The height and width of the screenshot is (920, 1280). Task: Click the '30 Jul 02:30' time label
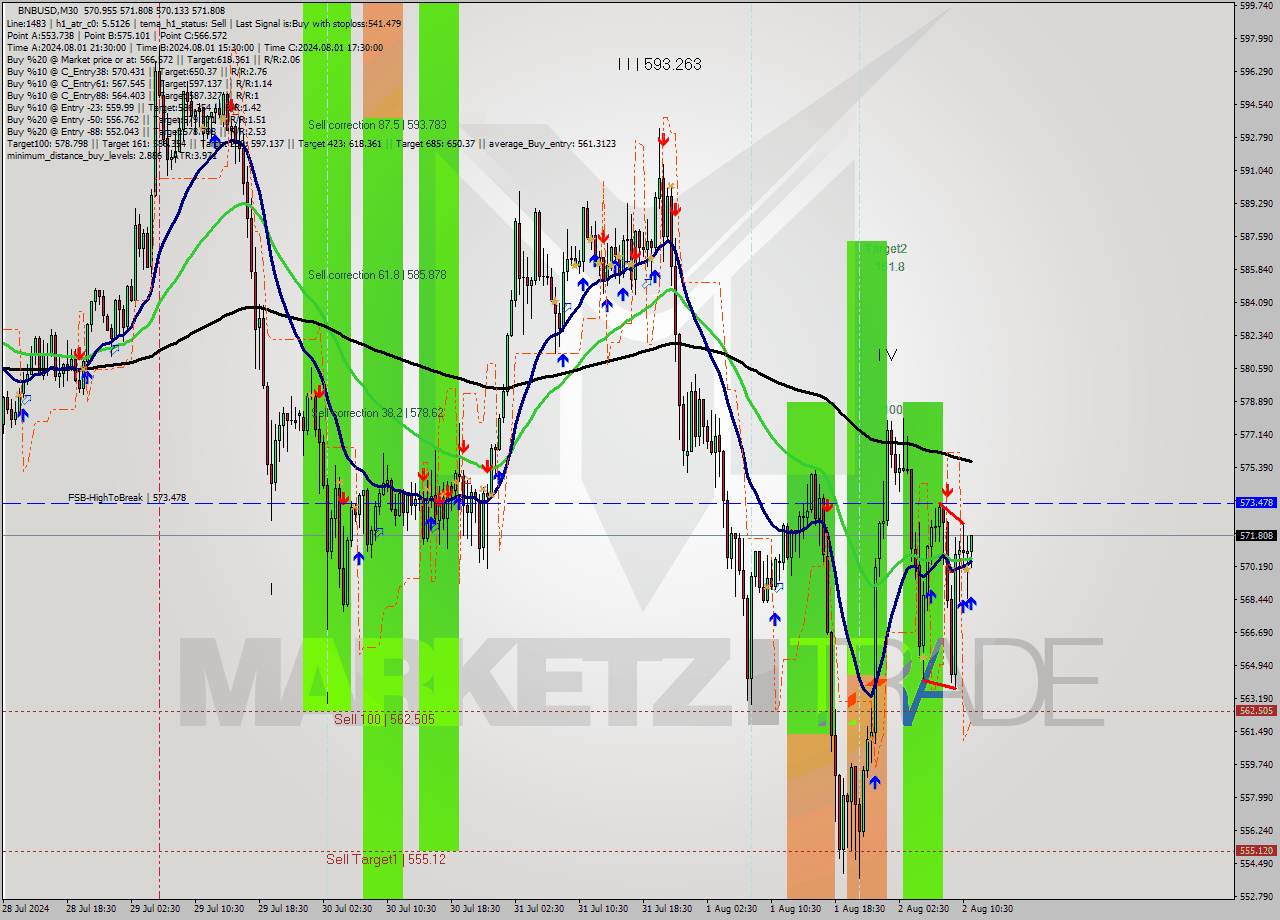pyautogui.click(x=347, y=909)
